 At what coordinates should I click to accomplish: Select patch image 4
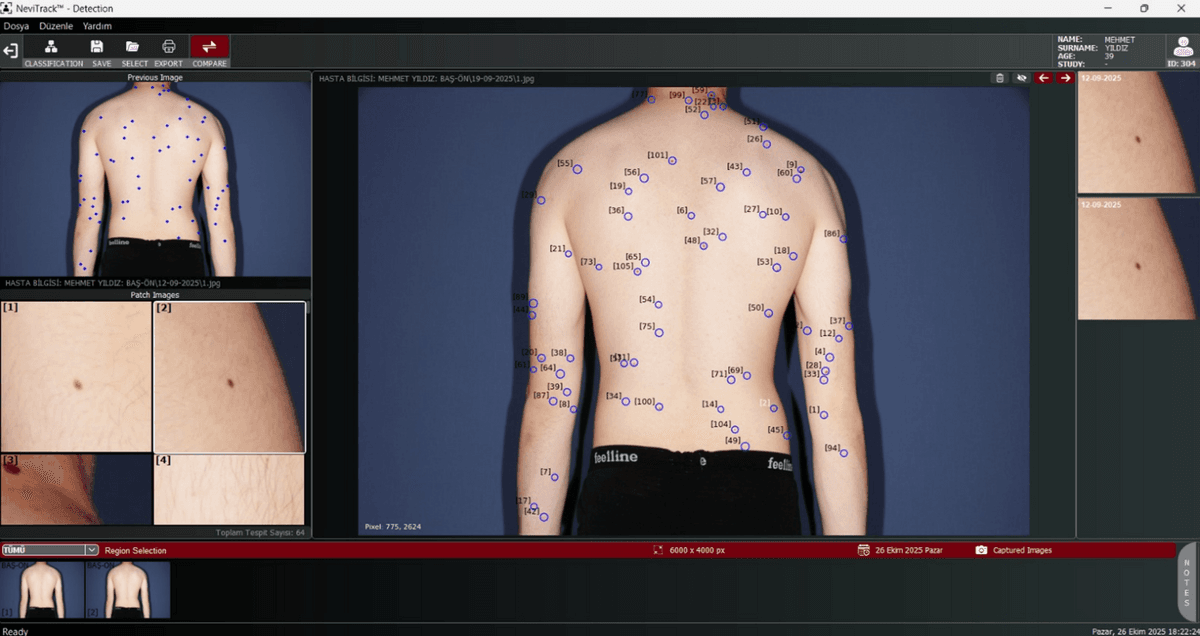(230, 489)
